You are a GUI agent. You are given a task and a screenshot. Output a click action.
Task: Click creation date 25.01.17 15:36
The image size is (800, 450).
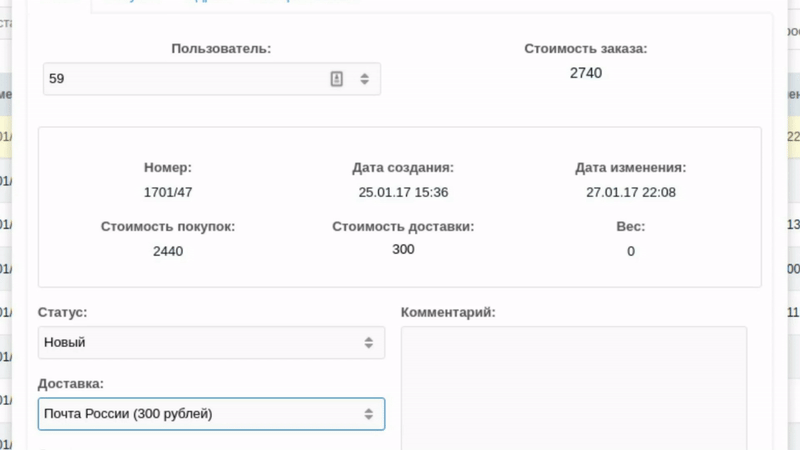coord(403,192)
